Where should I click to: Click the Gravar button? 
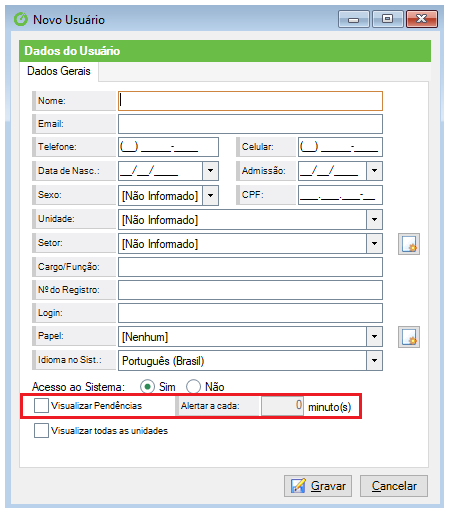pyautogui.click(x=318, y=486)
